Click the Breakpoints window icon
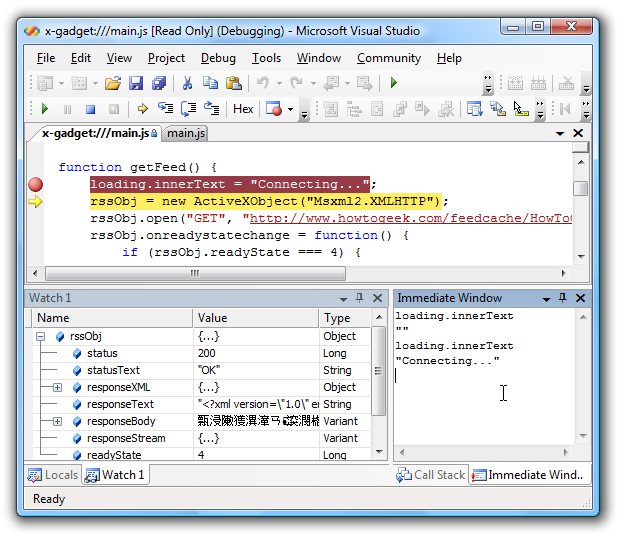618x534 pixels. click(274, 109)
